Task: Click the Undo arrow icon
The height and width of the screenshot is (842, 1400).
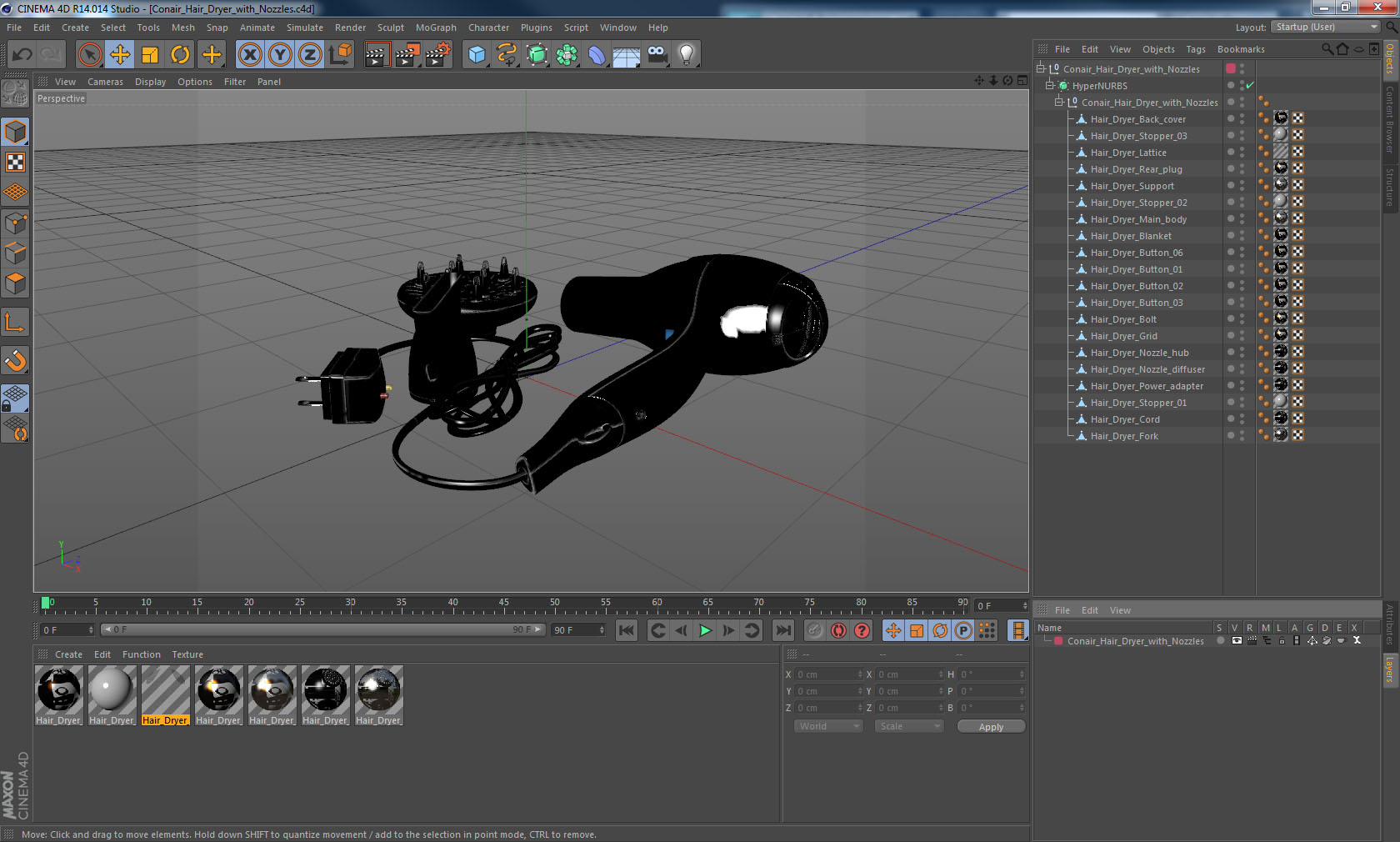Action: [22, 55]
